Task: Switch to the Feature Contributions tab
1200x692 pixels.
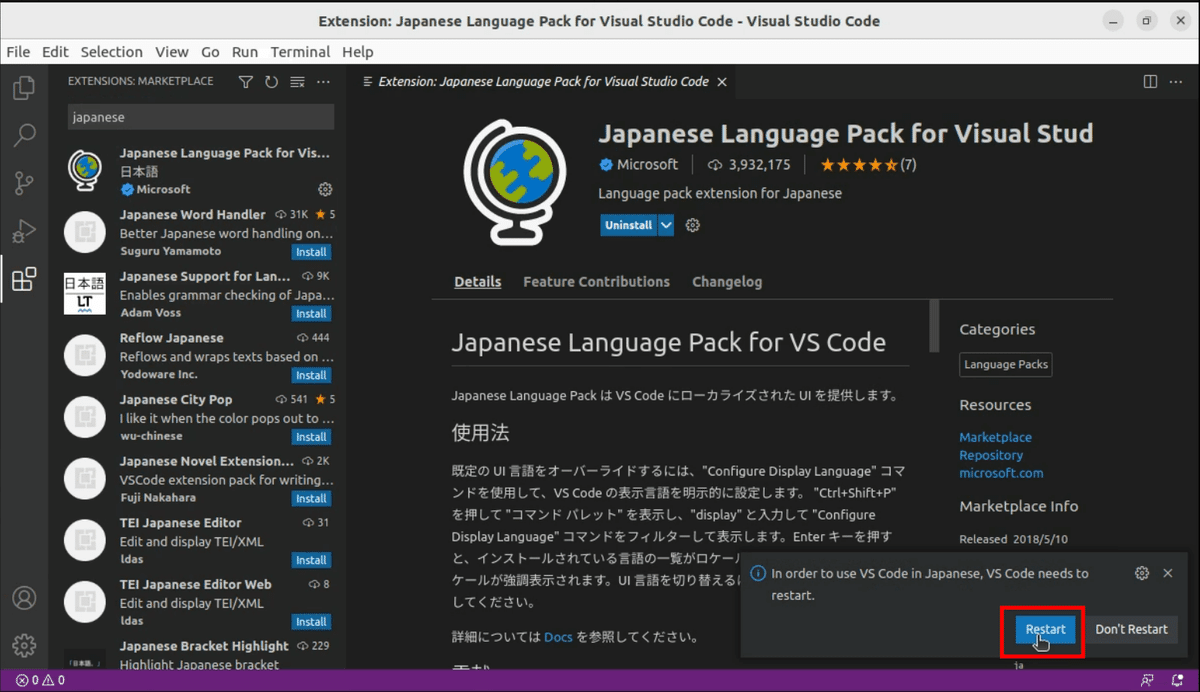Action: point(596,282)
